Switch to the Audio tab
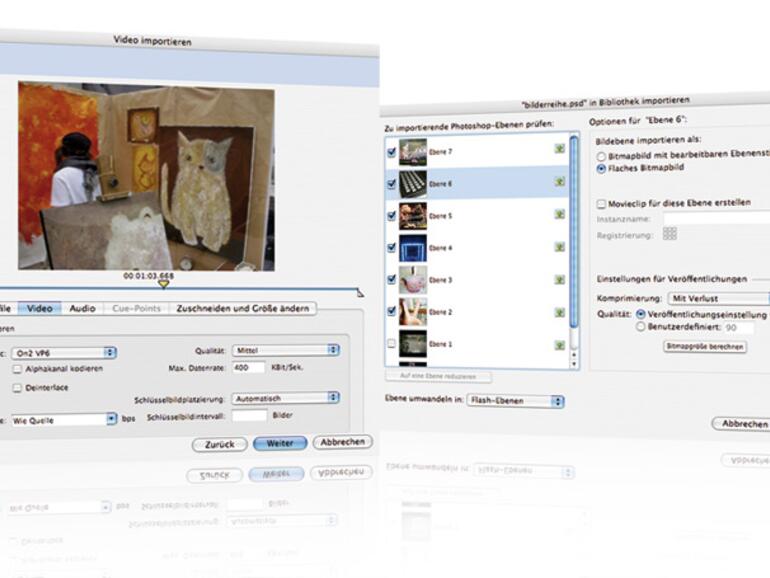This screenshot has width=770, height=578. [x=82, y=308]
